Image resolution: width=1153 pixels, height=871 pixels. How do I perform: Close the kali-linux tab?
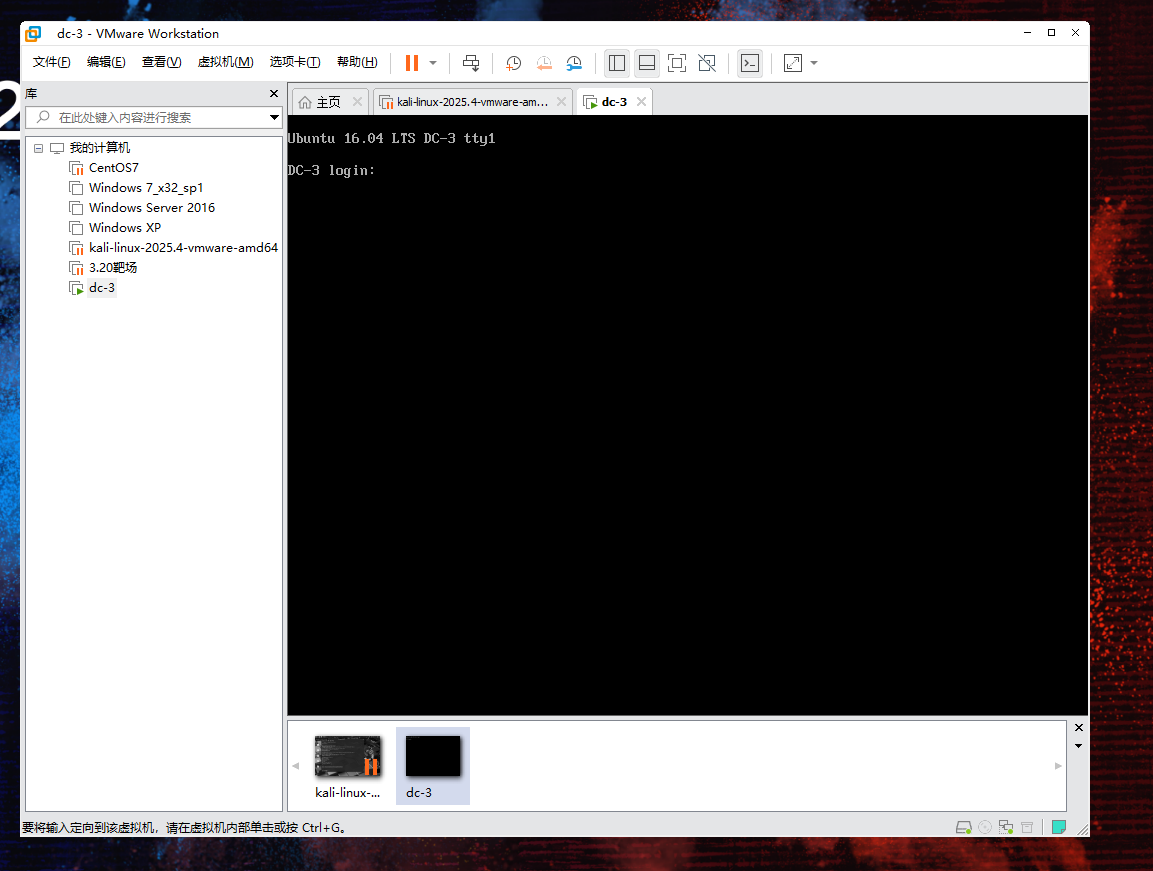pos(562,102)
